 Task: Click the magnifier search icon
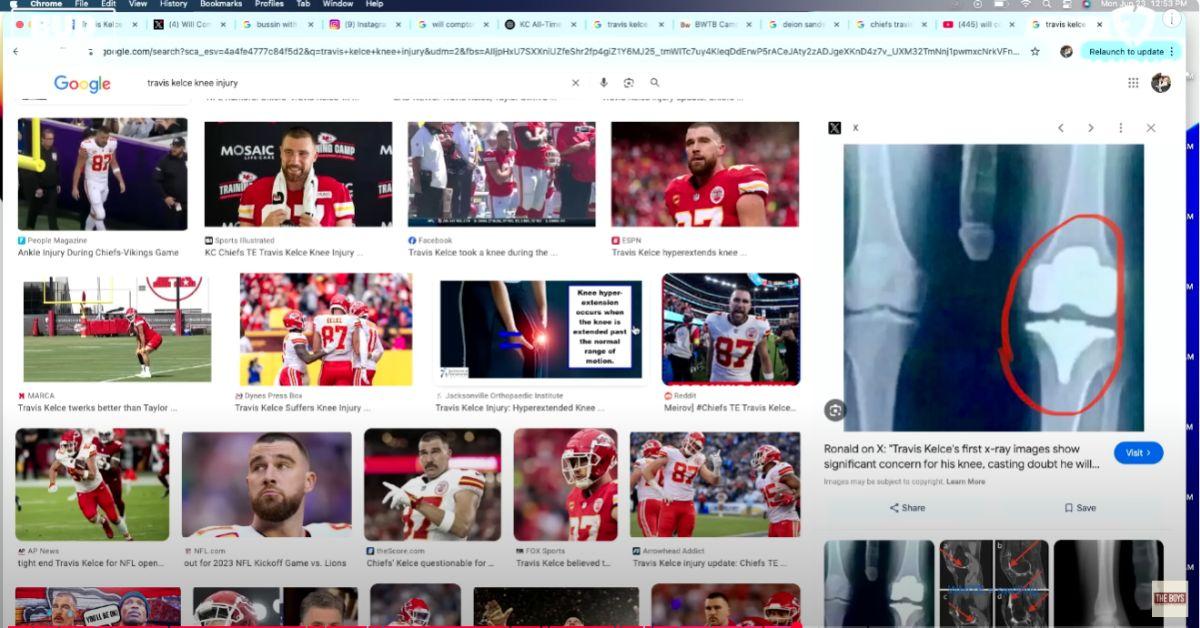pyautogui.click(x=654, y=83)
